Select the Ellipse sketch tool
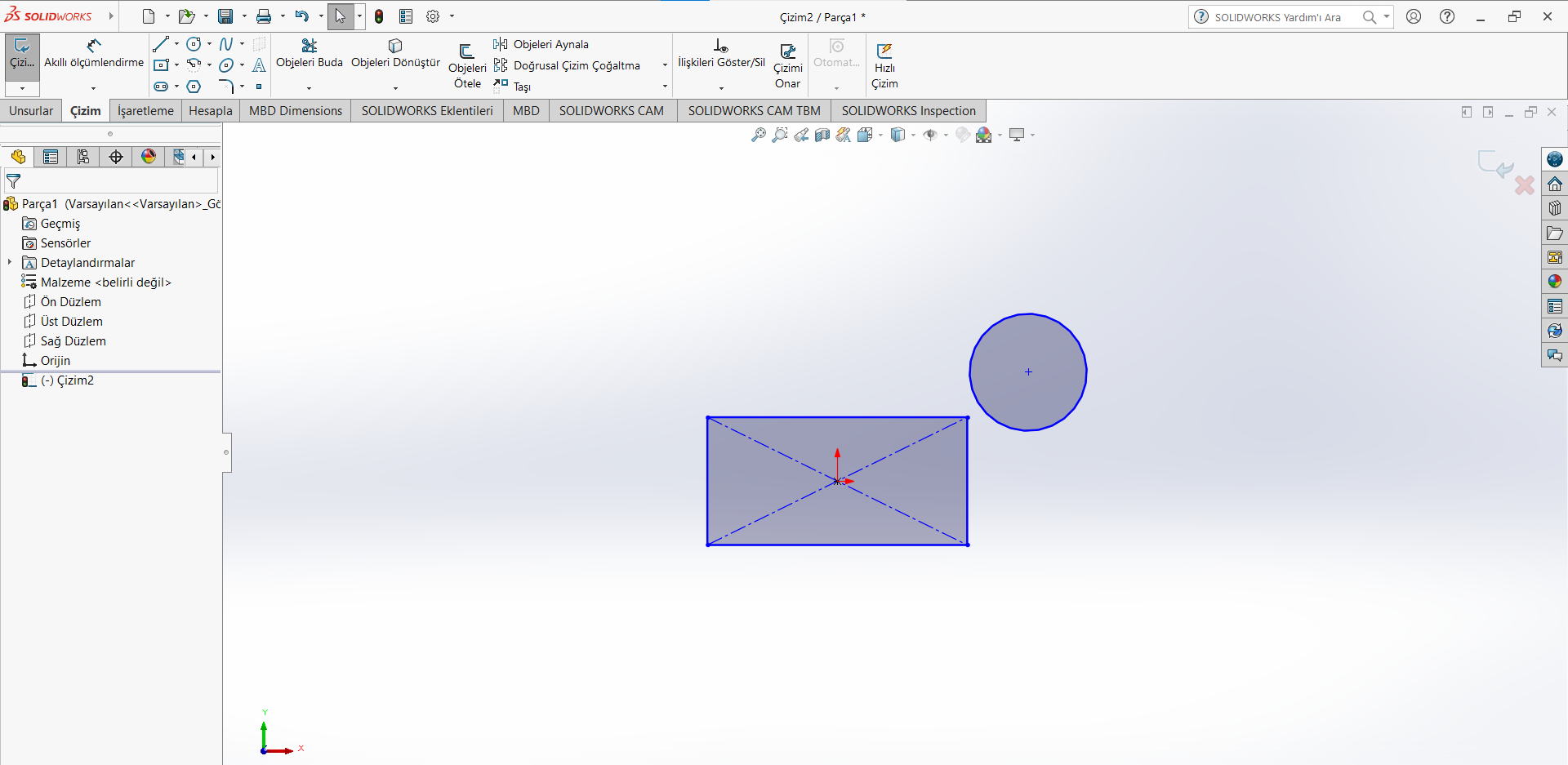The image size is (1568, 765). [x=226, y=64]
